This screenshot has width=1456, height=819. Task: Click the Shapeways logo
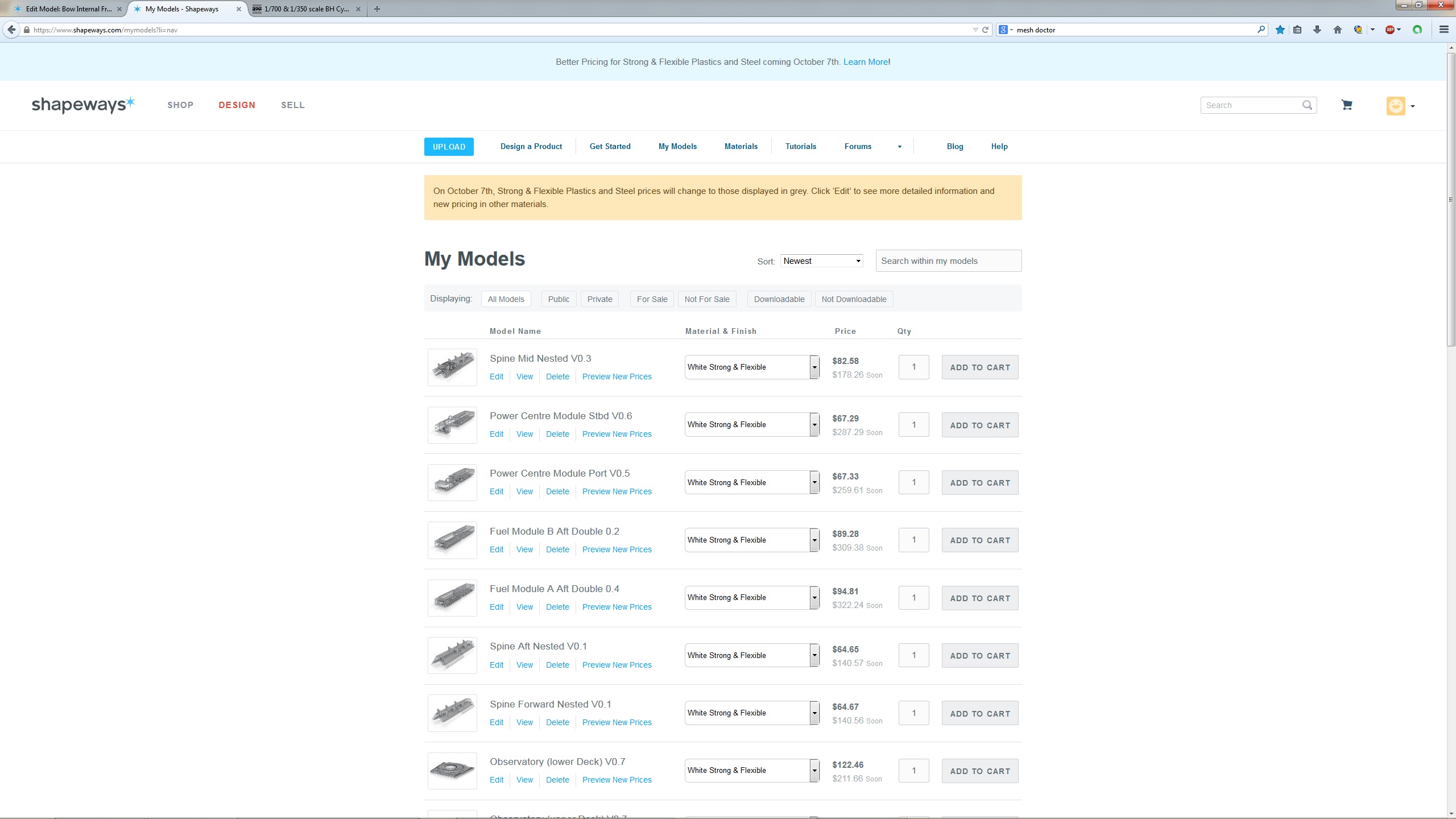[x=83, y=105]
